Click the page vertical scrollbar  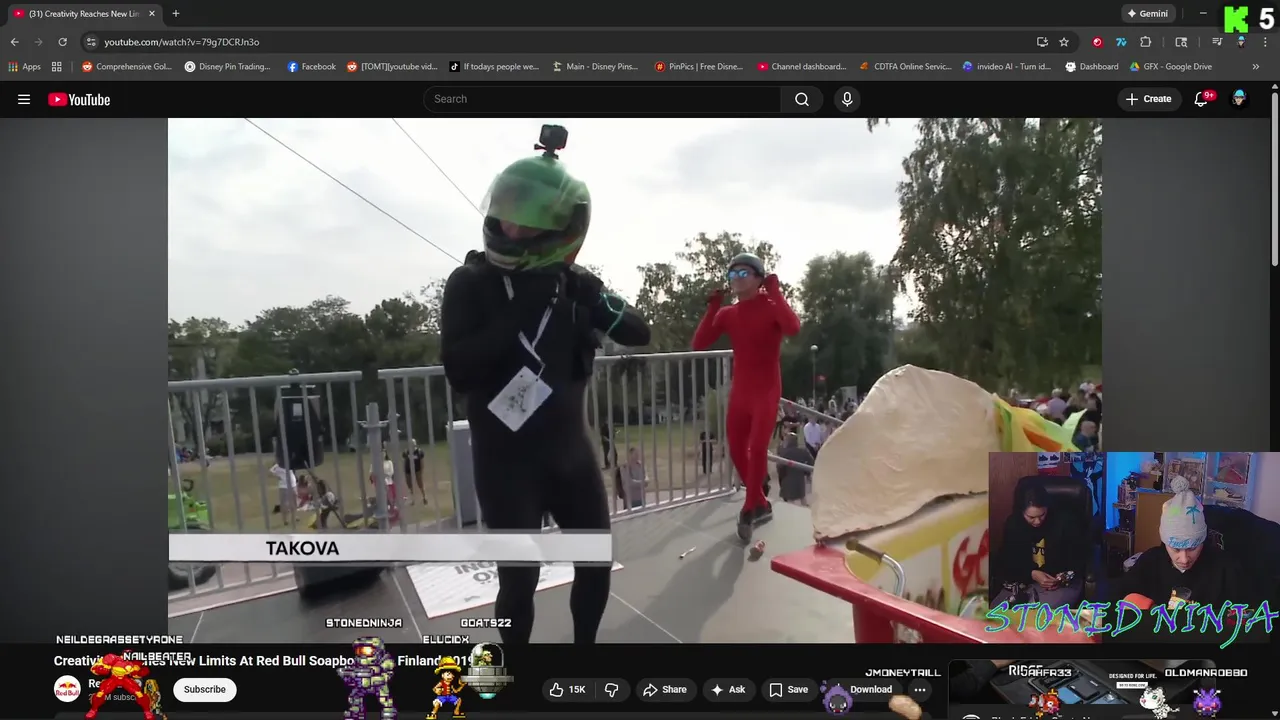tap(1275, 180)
